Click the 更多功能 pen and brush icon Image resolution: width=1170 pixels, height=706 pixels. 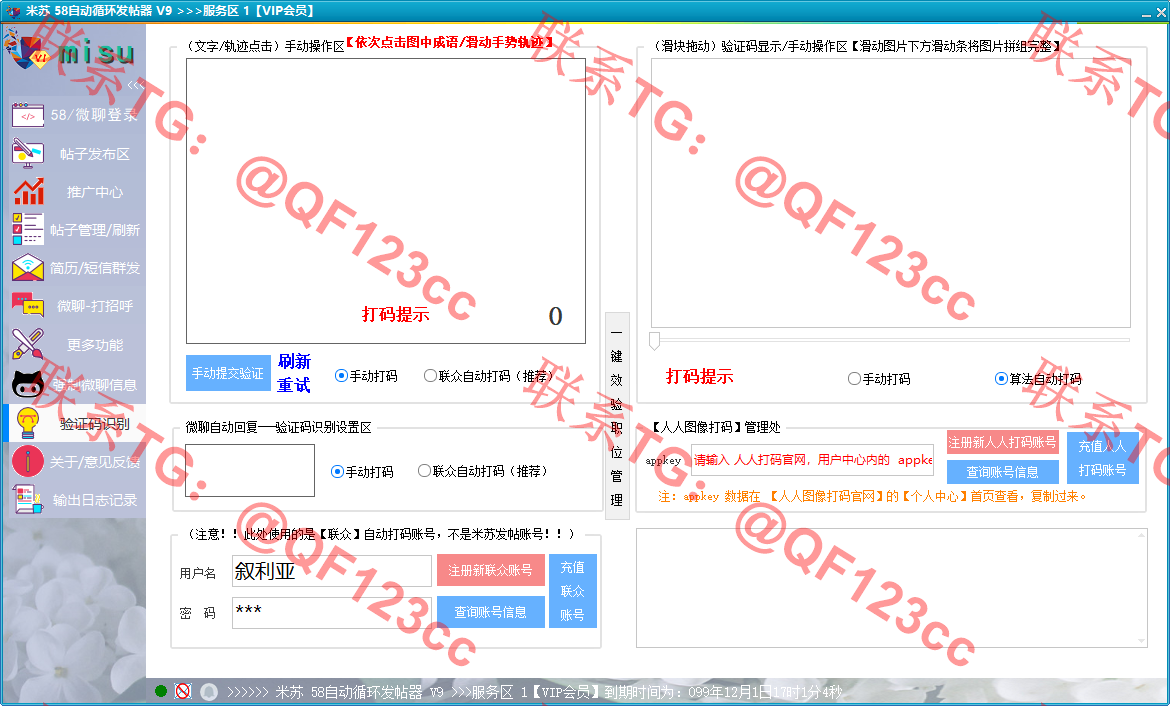28,344
